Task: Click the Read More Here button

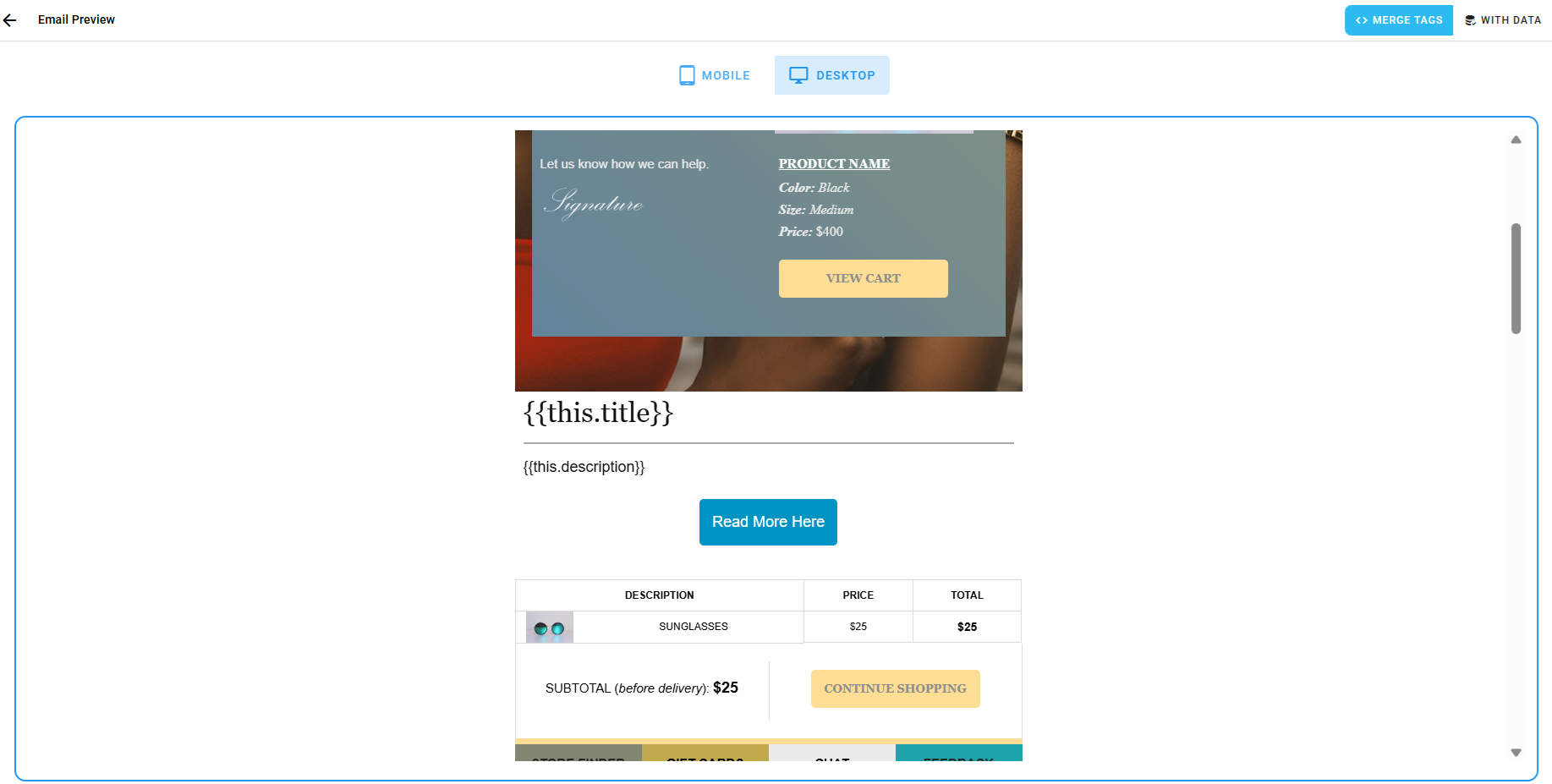Action: 768,522
